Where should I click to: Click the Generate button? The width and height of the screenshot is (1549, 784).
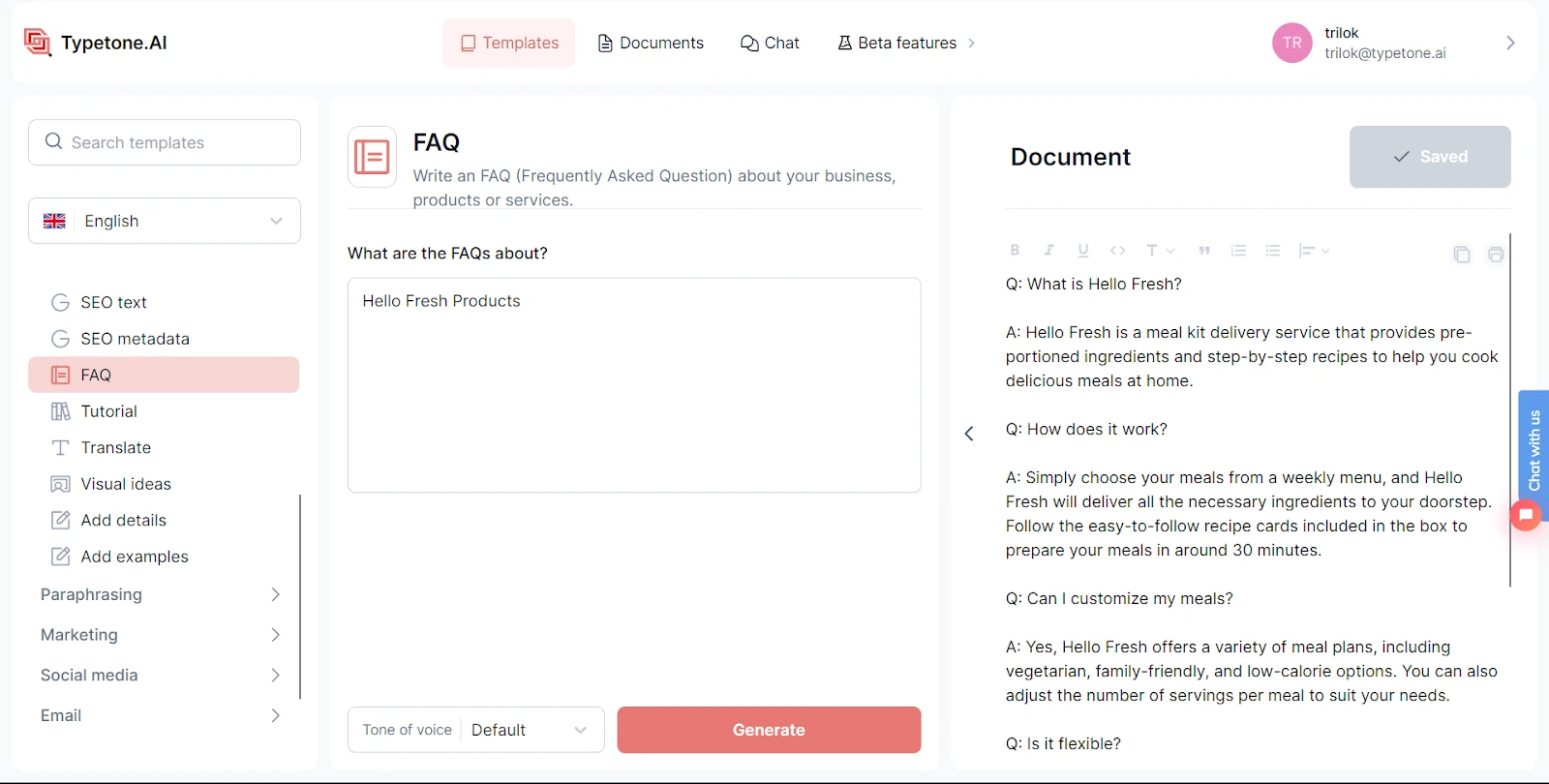coord(769,730)
